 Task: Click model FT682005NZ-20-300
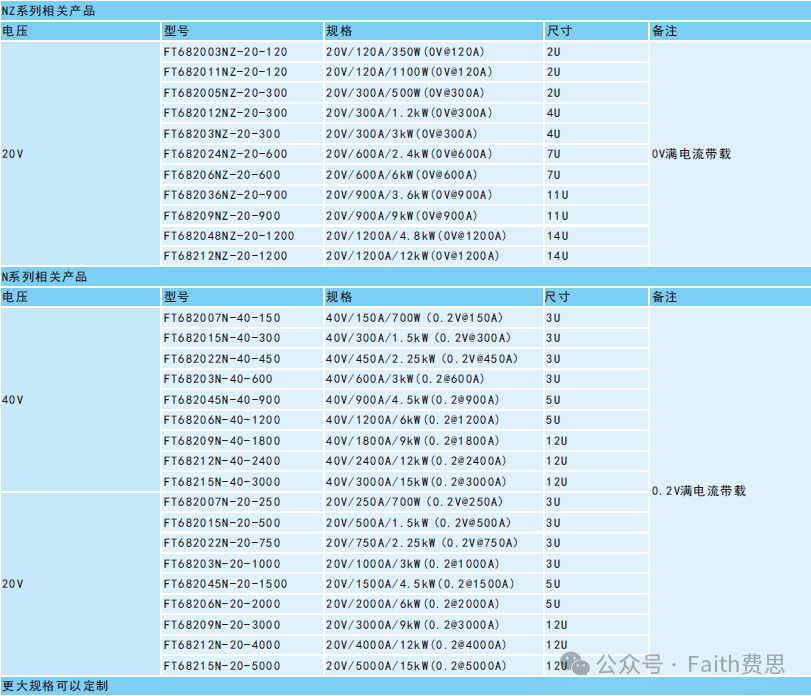tap(226, 93)
